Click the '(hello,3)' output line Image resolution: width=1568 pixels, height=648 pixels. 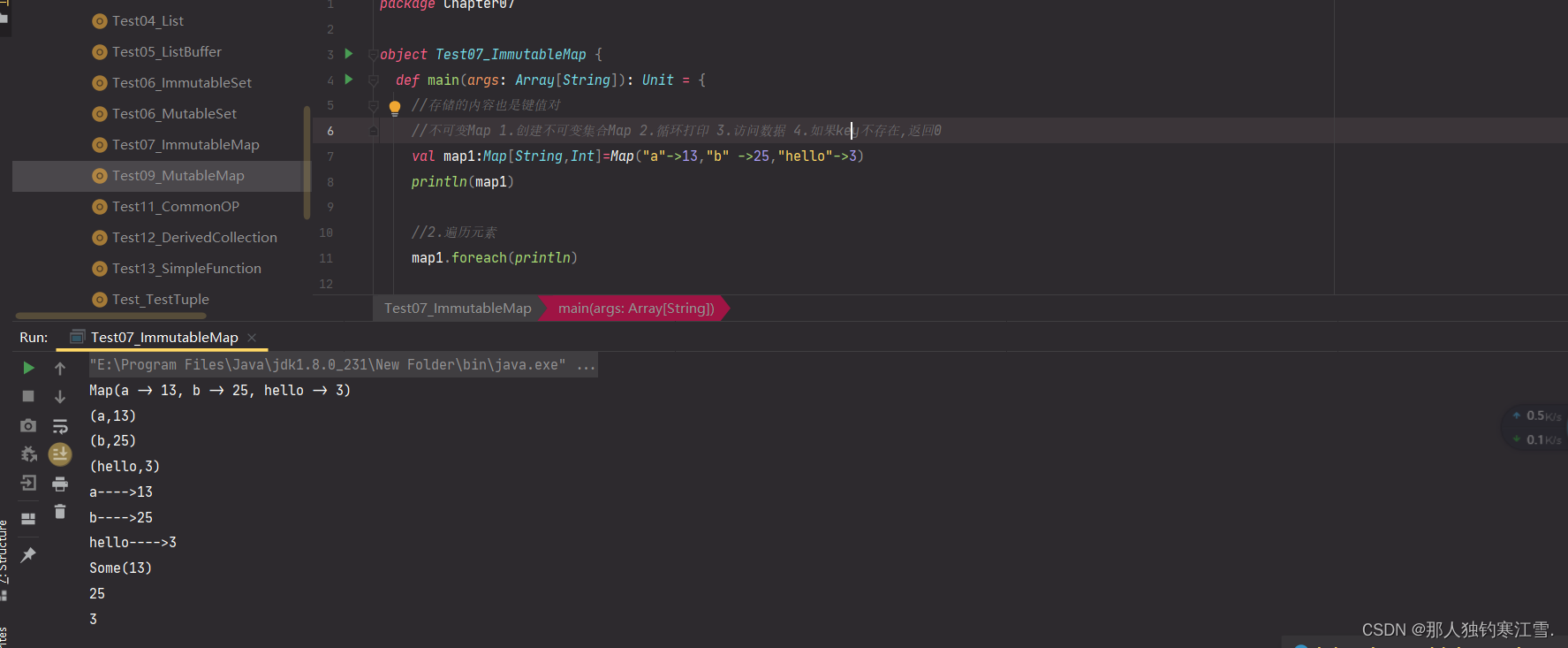pos(125,466)
